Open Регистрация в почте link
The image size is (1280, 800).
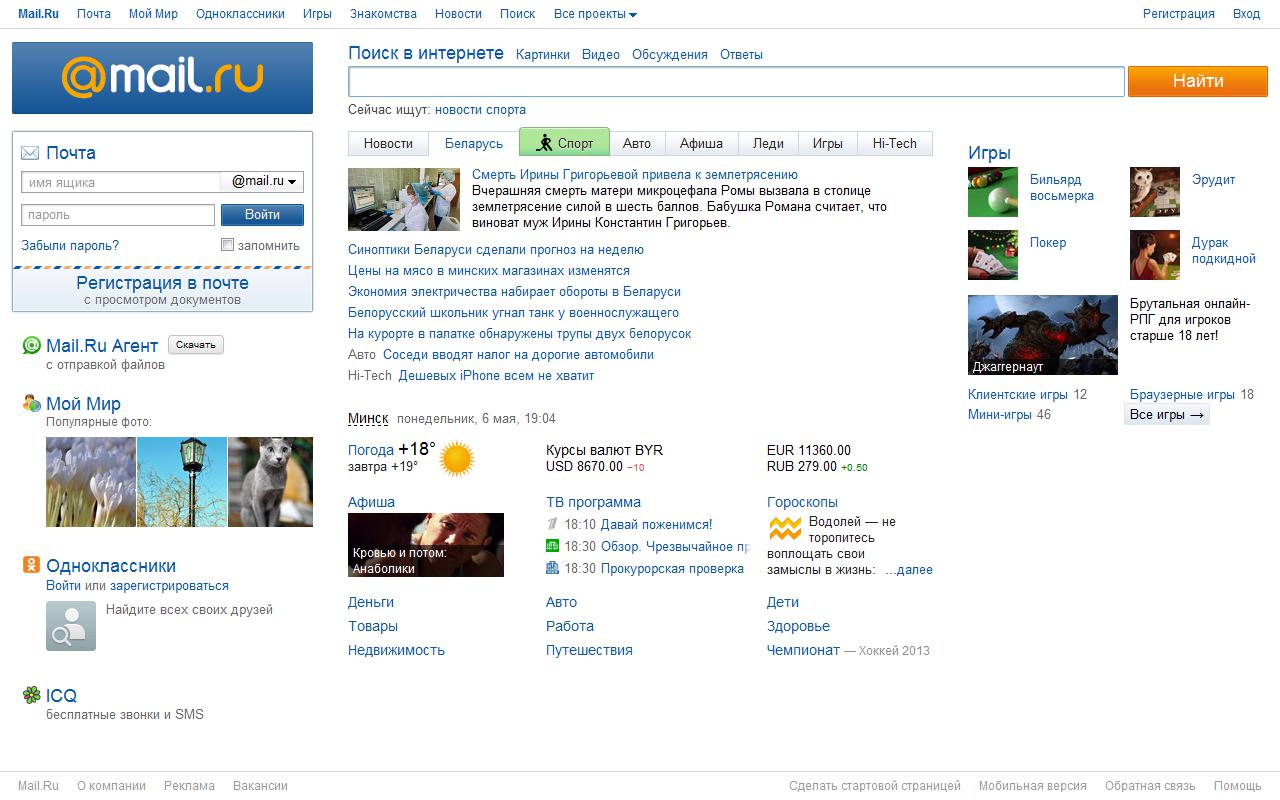point(162,283)
